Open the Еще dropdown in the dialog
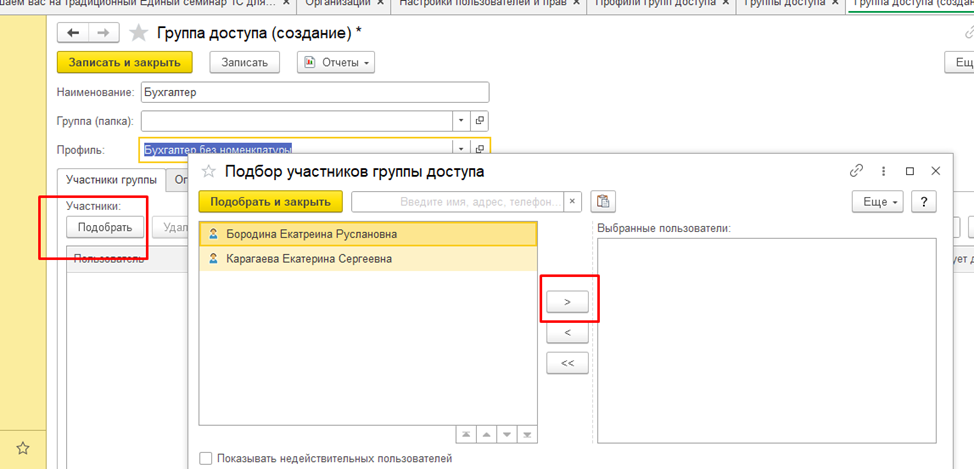This screenshot has height=469, width=974. [x=877, y=202]
